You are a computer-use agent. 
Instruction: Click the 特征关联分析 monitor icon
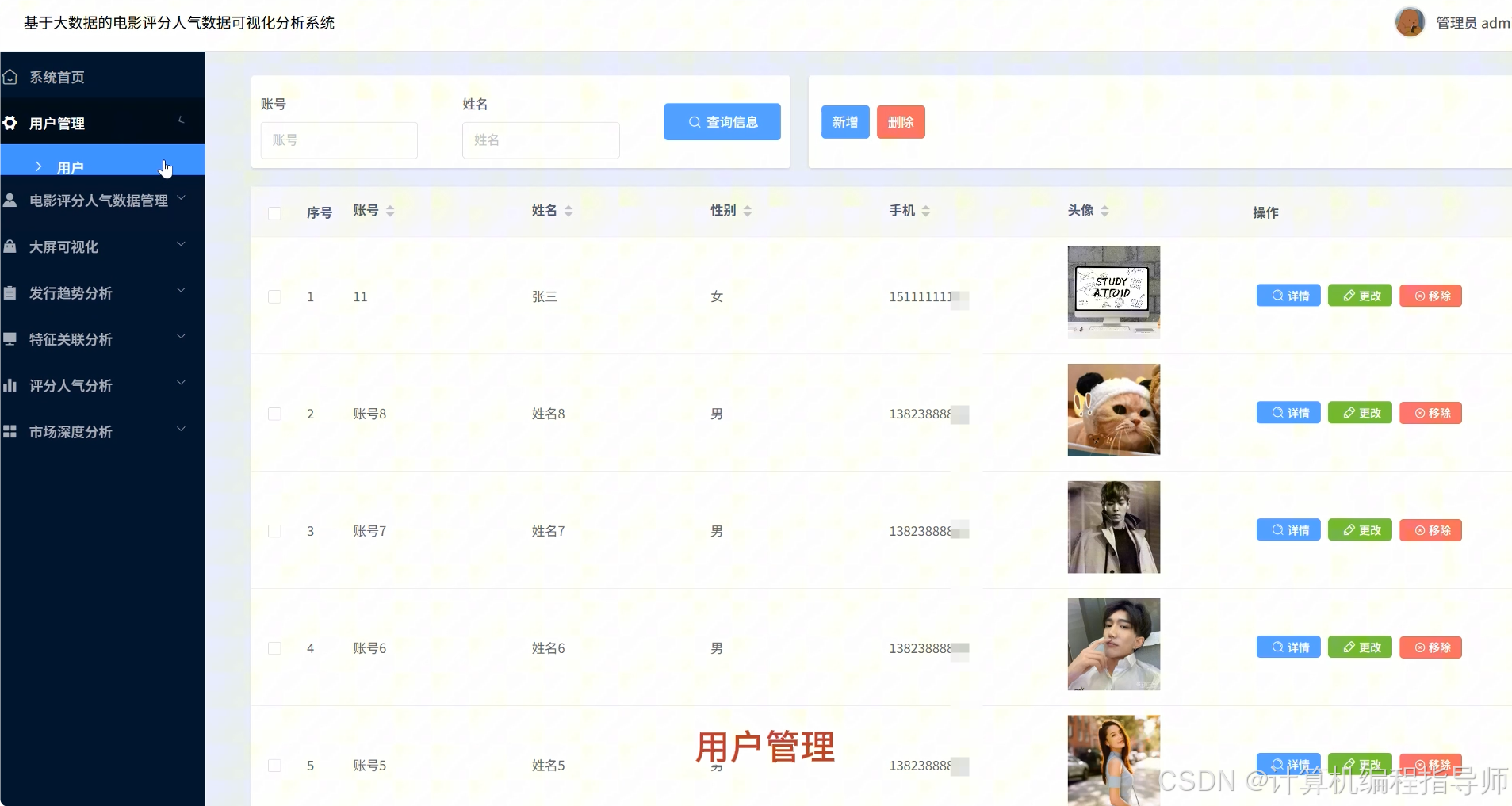[11, 338]
